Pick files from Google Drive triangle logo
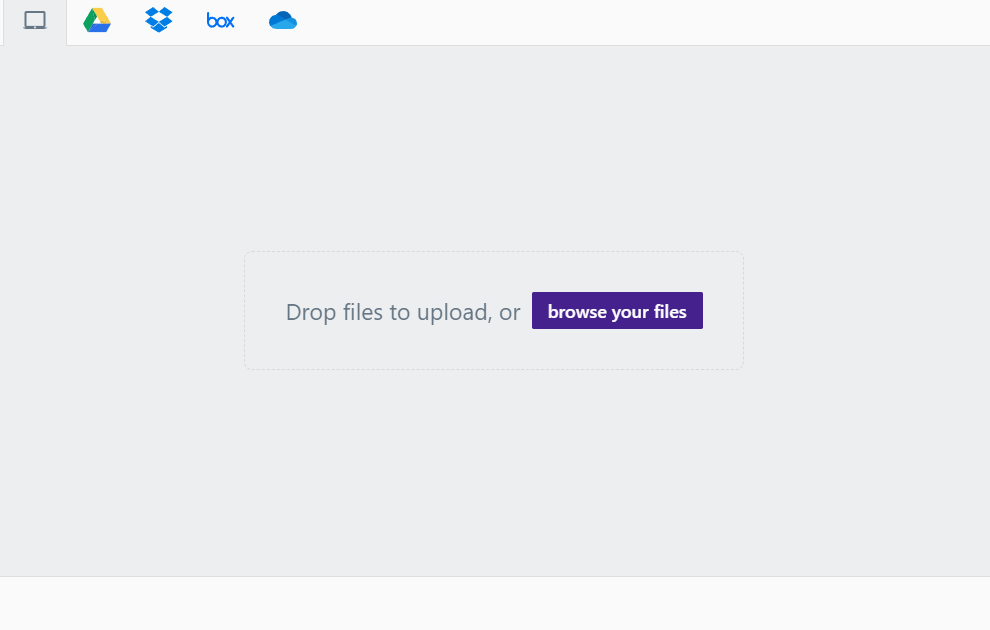 pyautogui.click(x=97, y=21)
